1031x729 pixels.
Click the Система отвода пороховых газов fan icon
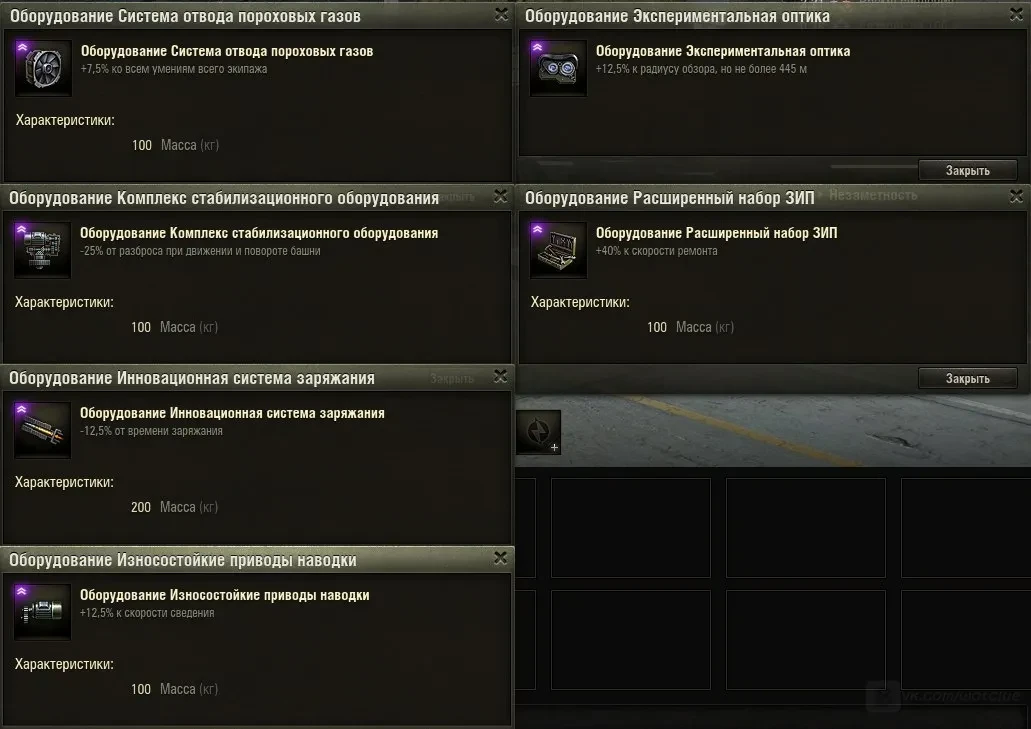43,68
